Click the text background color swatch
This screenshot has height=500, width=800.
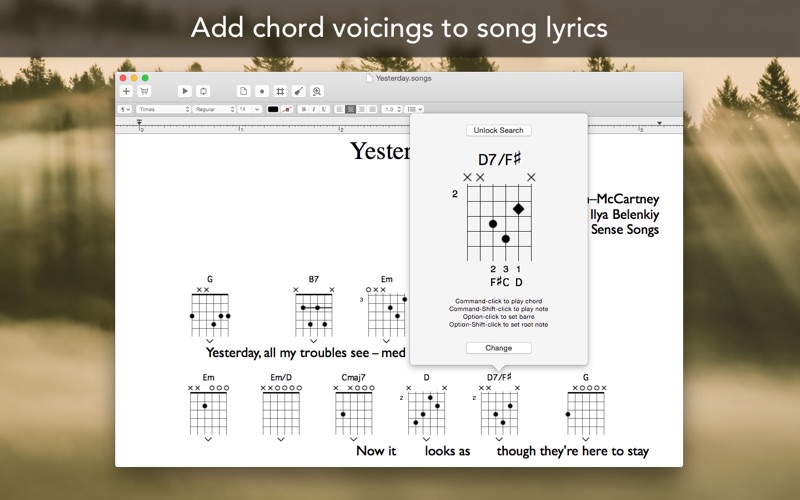tap(287, 109)
